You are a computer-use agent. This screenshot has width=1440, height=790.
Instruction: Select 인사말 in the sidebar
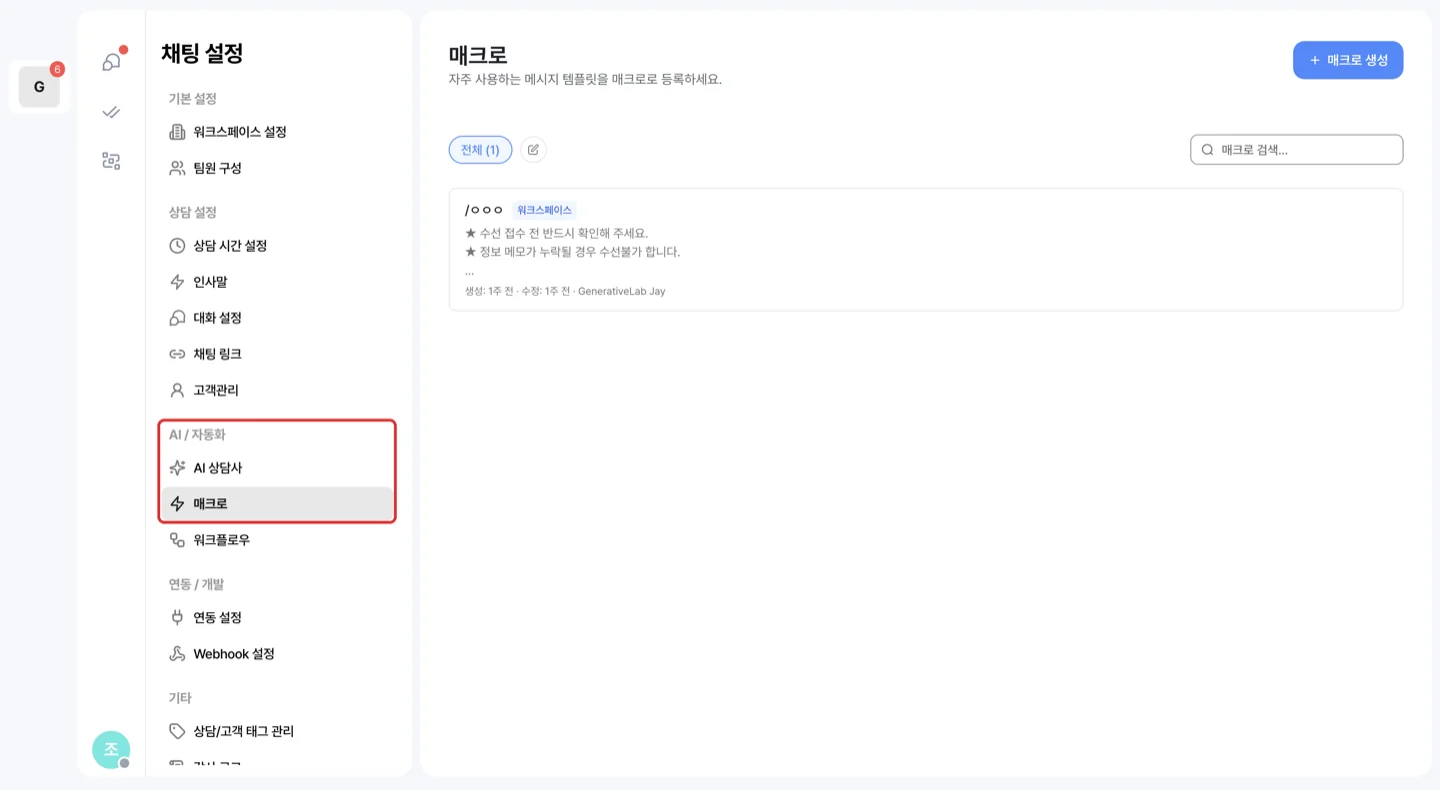click(x=277, y=282)
